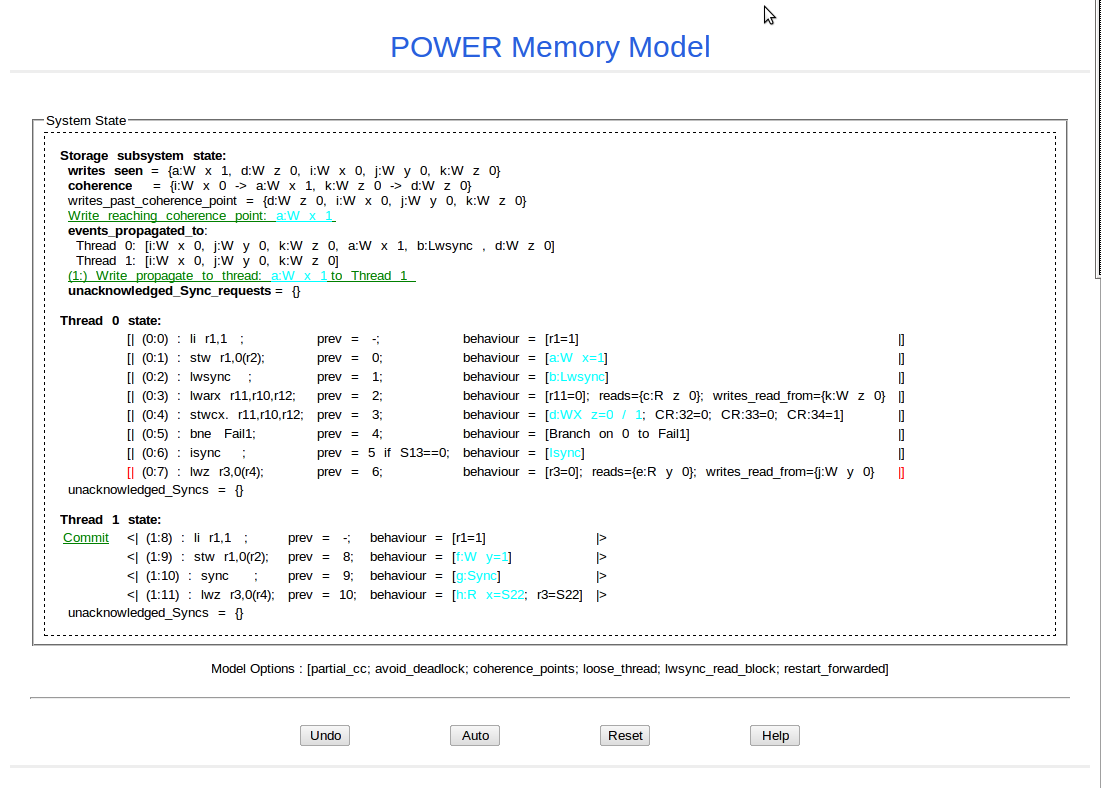Select 'f:W y=1' behaviour in Thread 1

point(482,557)
